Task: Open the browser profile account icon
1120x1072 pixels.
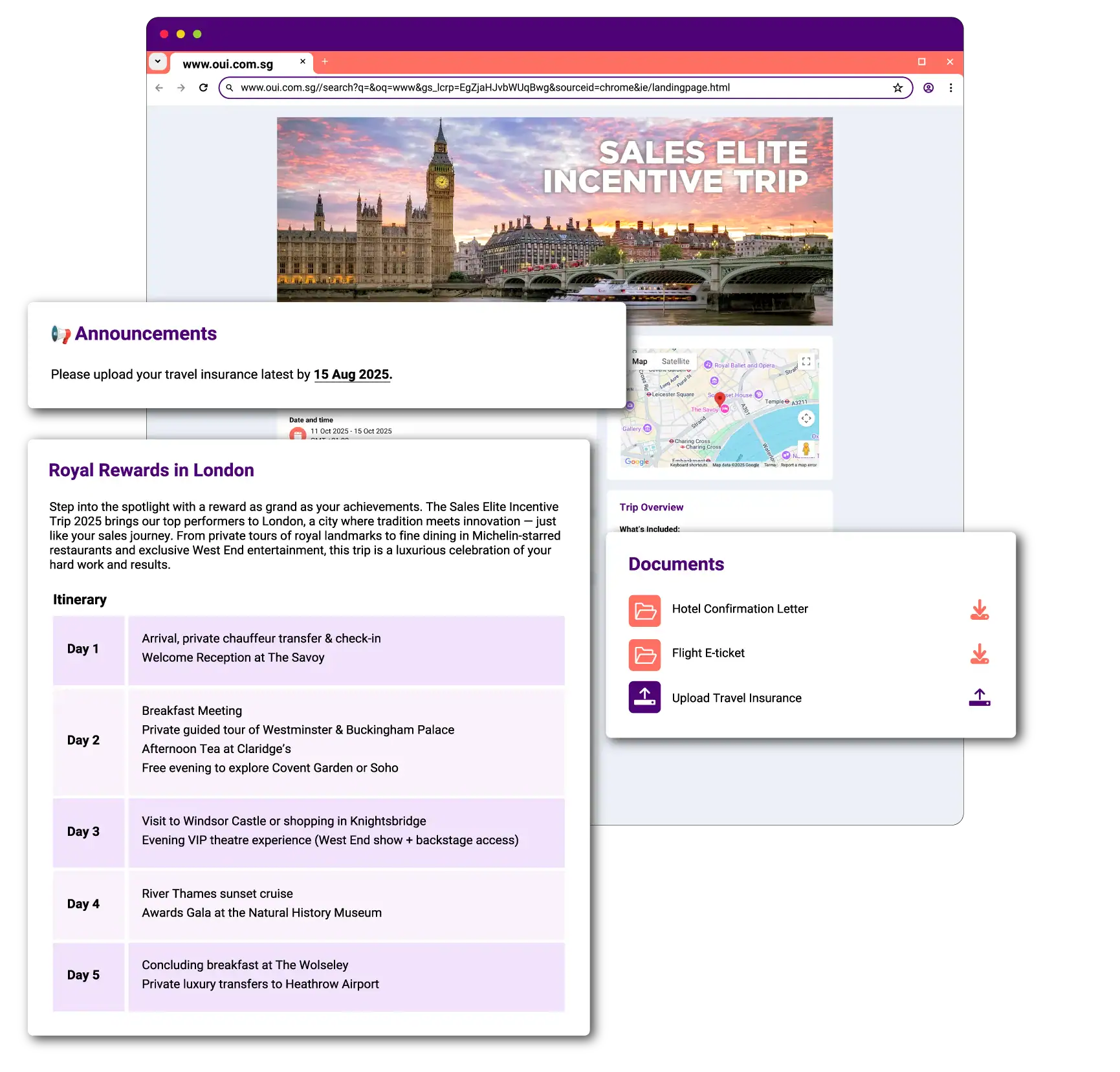Action: coord(928,88)
